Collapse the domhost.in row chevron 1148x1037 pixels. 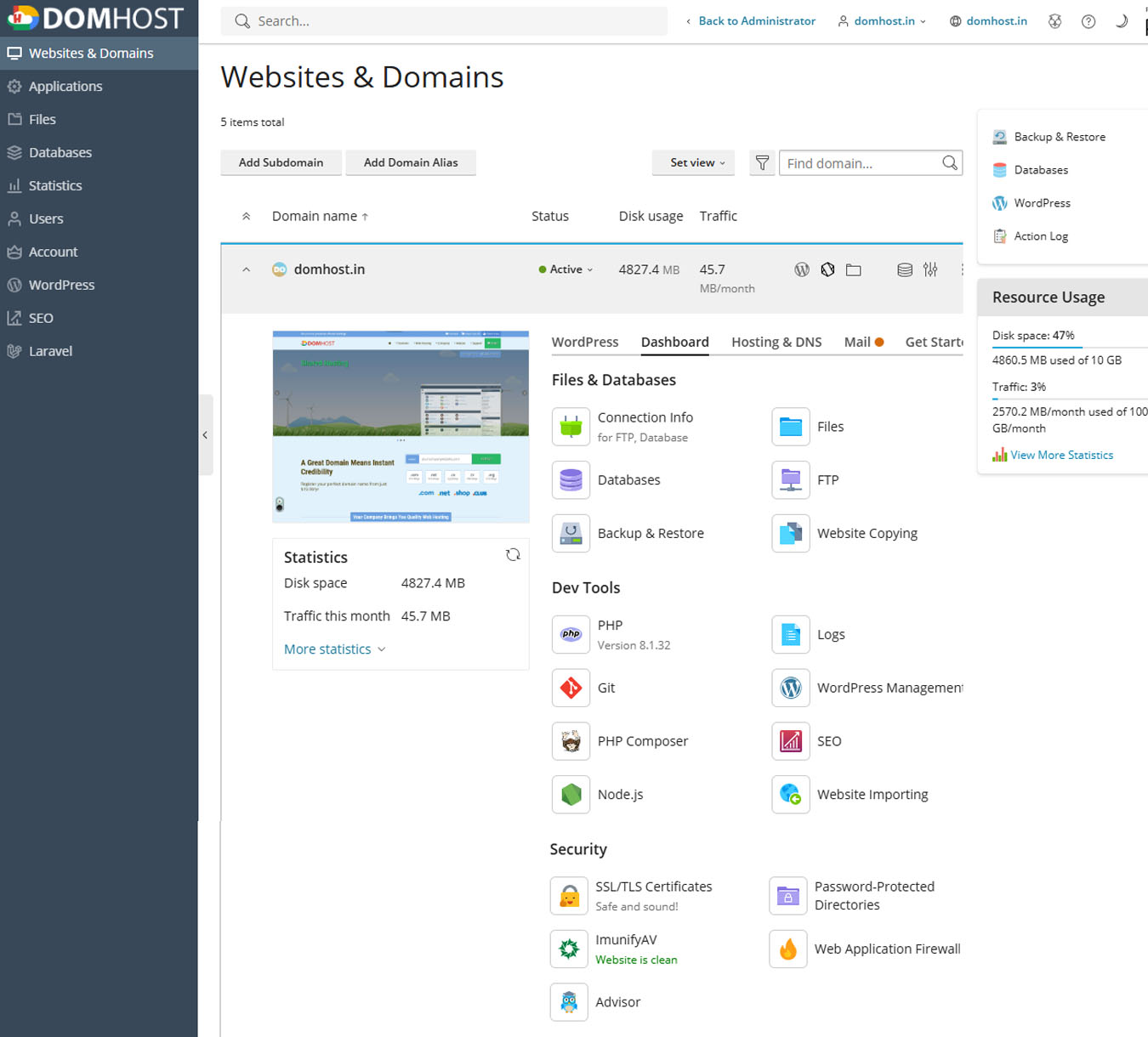click(246, 269)
